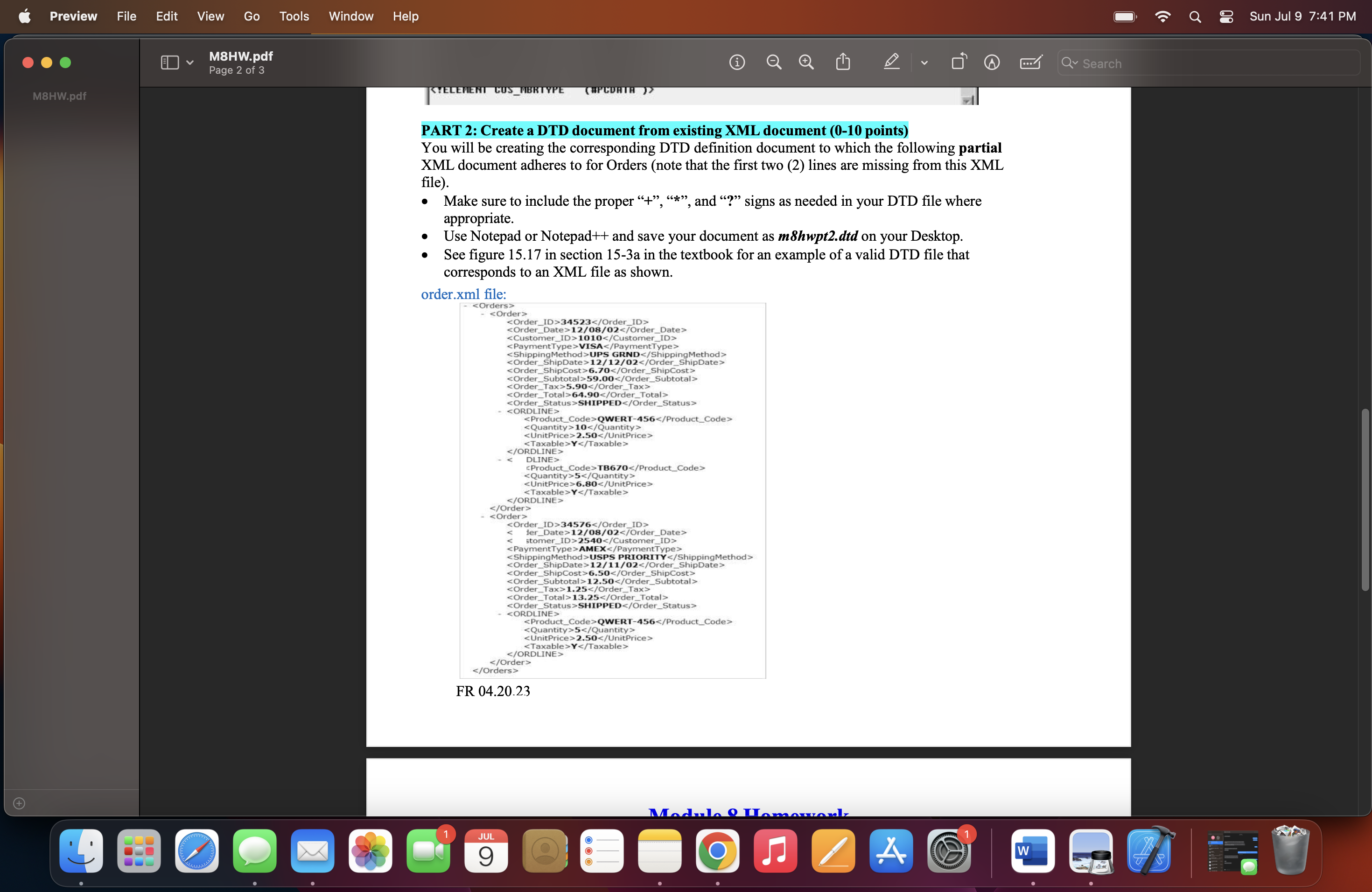
Task: Open the Tools menu
Action: tap(294, 16)
